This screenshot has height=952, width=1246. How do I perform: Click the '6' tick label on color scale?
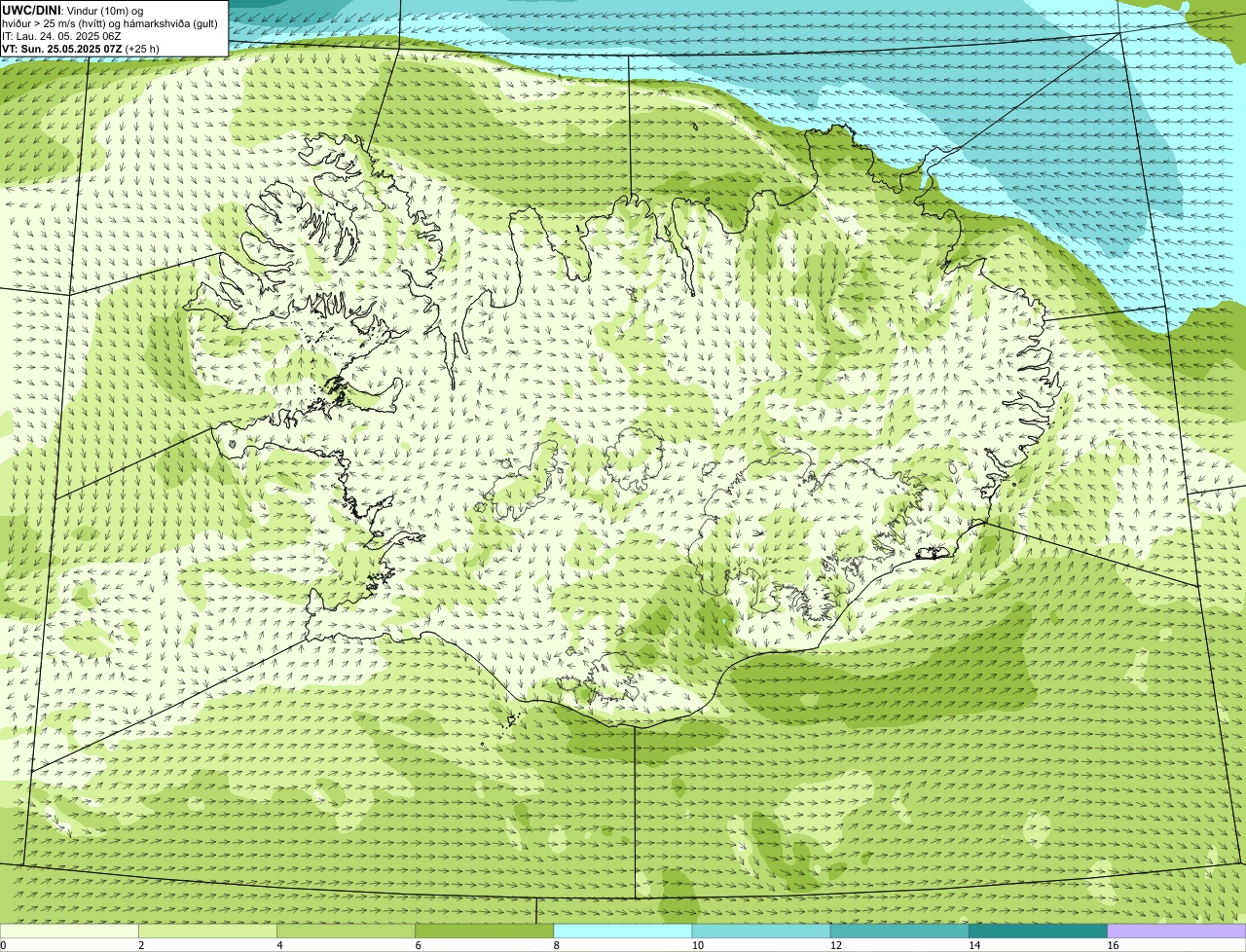pyautogui.click(x=419, y=945)
